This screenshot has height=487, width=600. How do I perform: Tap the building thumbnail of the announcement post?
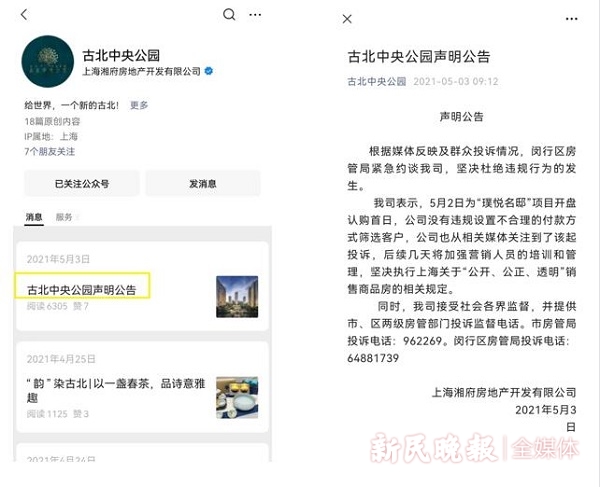[x=237, y=297]
